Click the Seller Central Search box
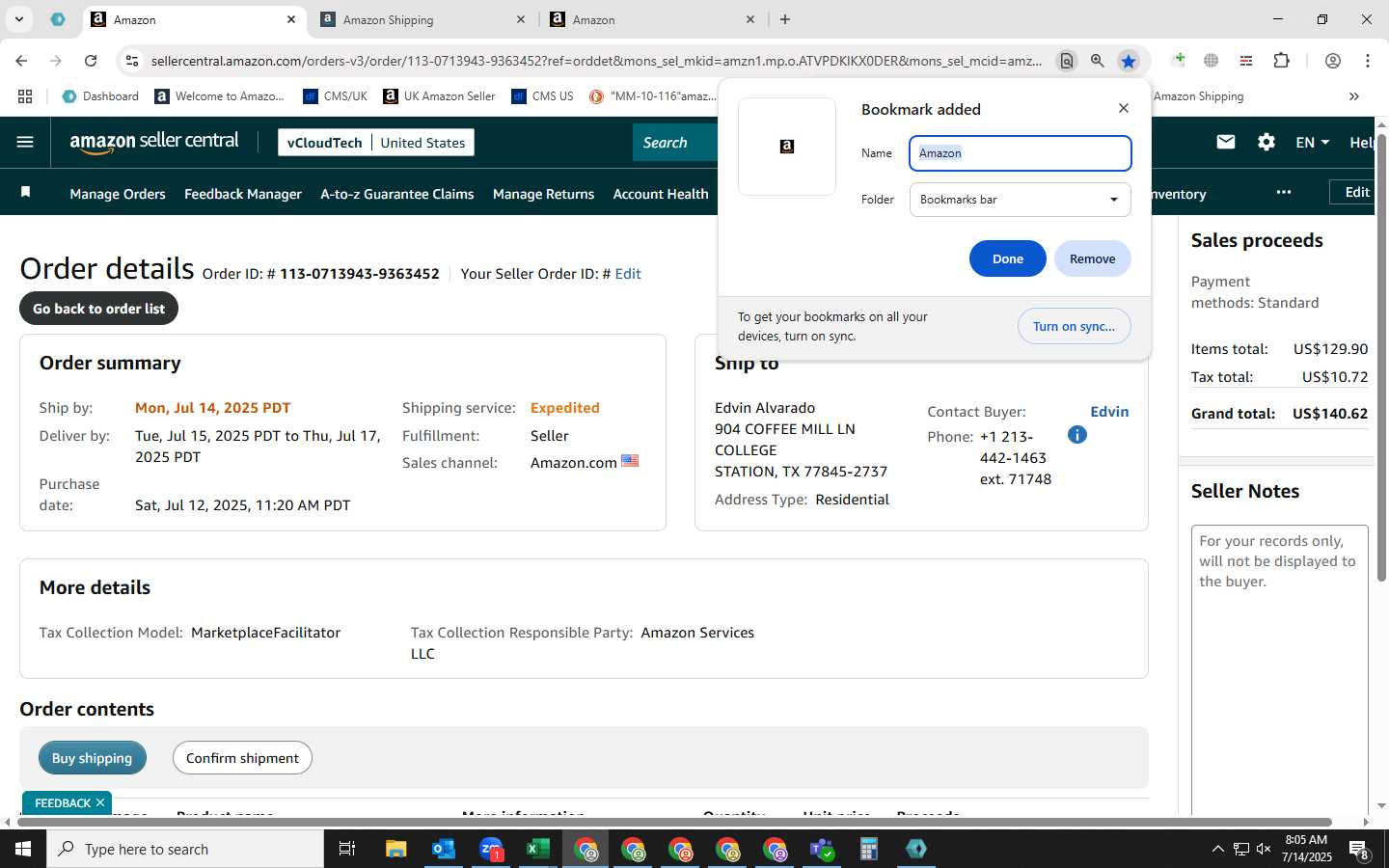 point(675,143)
